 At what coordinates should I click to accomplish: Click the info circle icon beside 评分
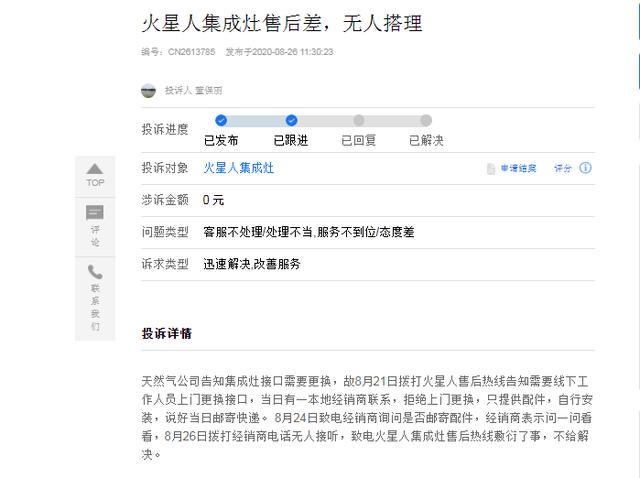click(585, 168)
